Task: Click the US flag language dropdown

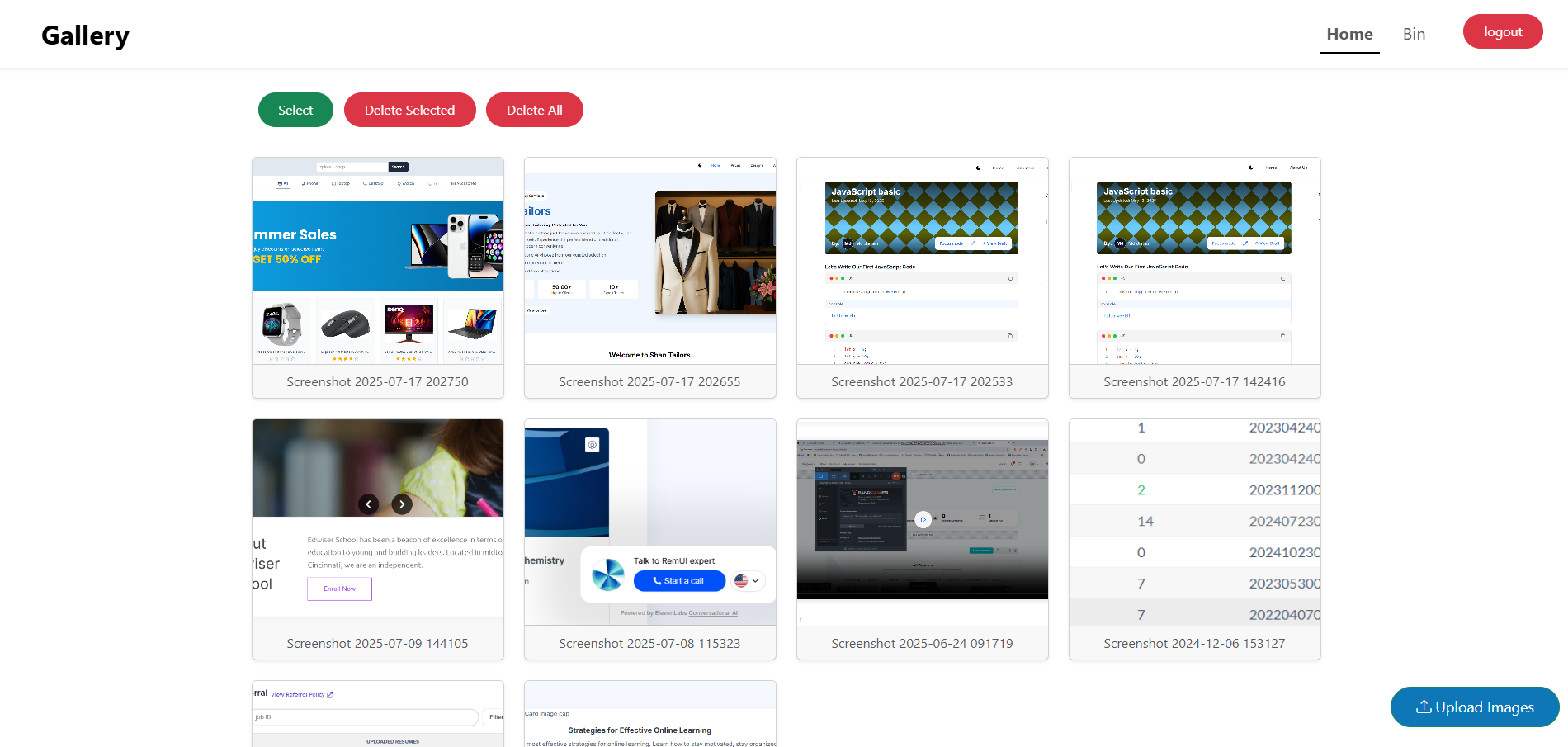Action: (x=747, y=581)
